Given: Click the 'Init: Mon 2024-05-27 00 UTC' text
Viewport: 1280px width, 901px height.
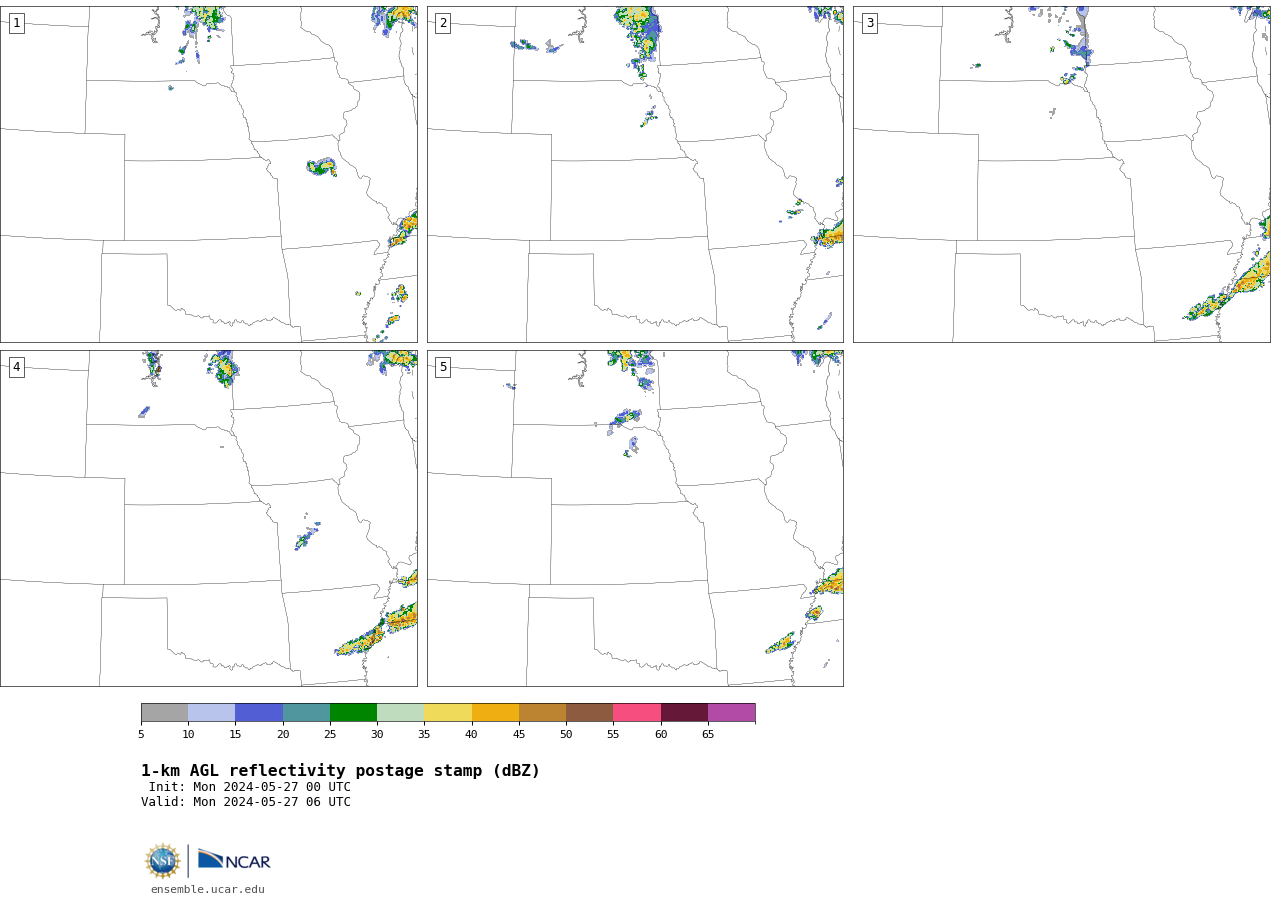Looking at the screenshot, I should pos(250,787).
